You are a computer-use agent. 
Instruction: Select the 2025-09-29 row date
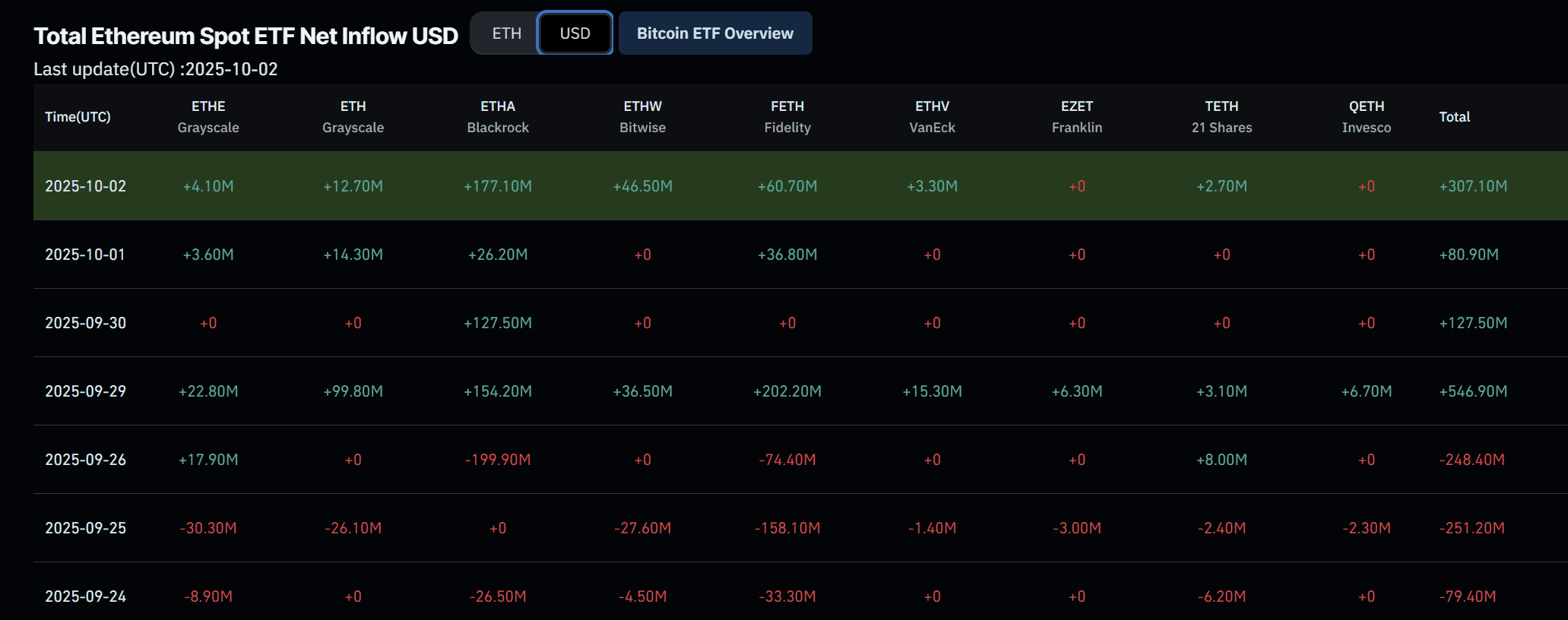point(85,391)
